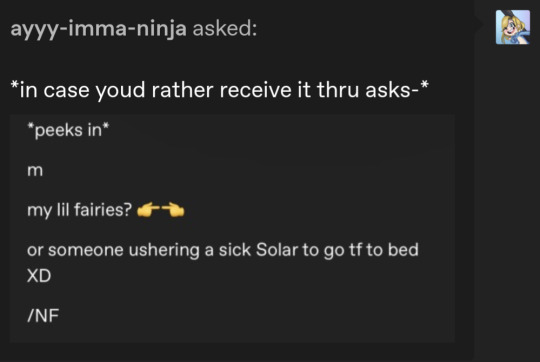Click the blonde character avatar thumbnail
The height and width of the screenshot is (362, 540).
pyautogui.click(x=513, y=27)
